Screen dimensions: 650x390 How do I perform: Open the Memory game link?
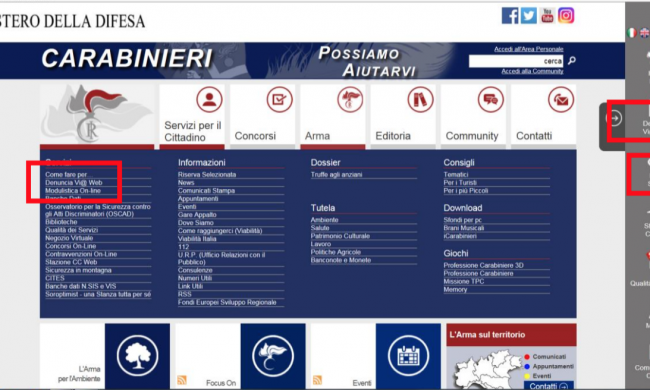tap(455, 289)
